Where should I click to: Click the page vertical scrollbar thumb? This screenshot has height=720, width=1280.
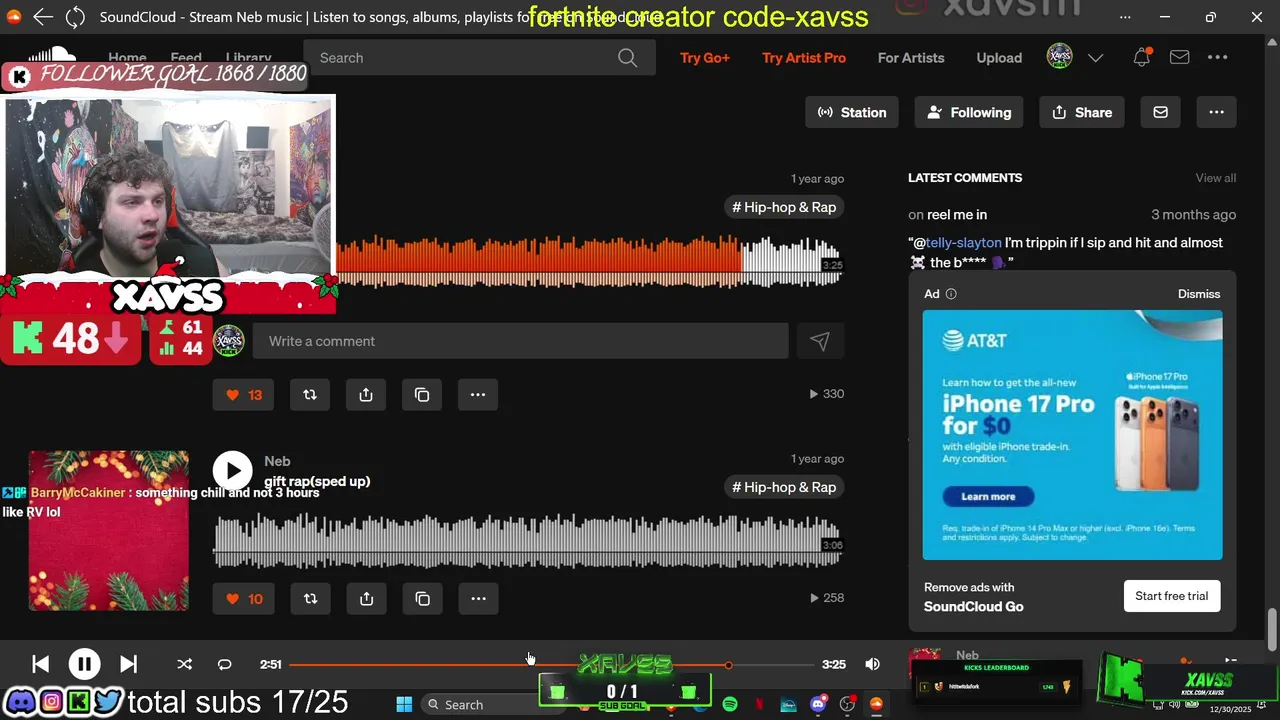(1272, 629)
